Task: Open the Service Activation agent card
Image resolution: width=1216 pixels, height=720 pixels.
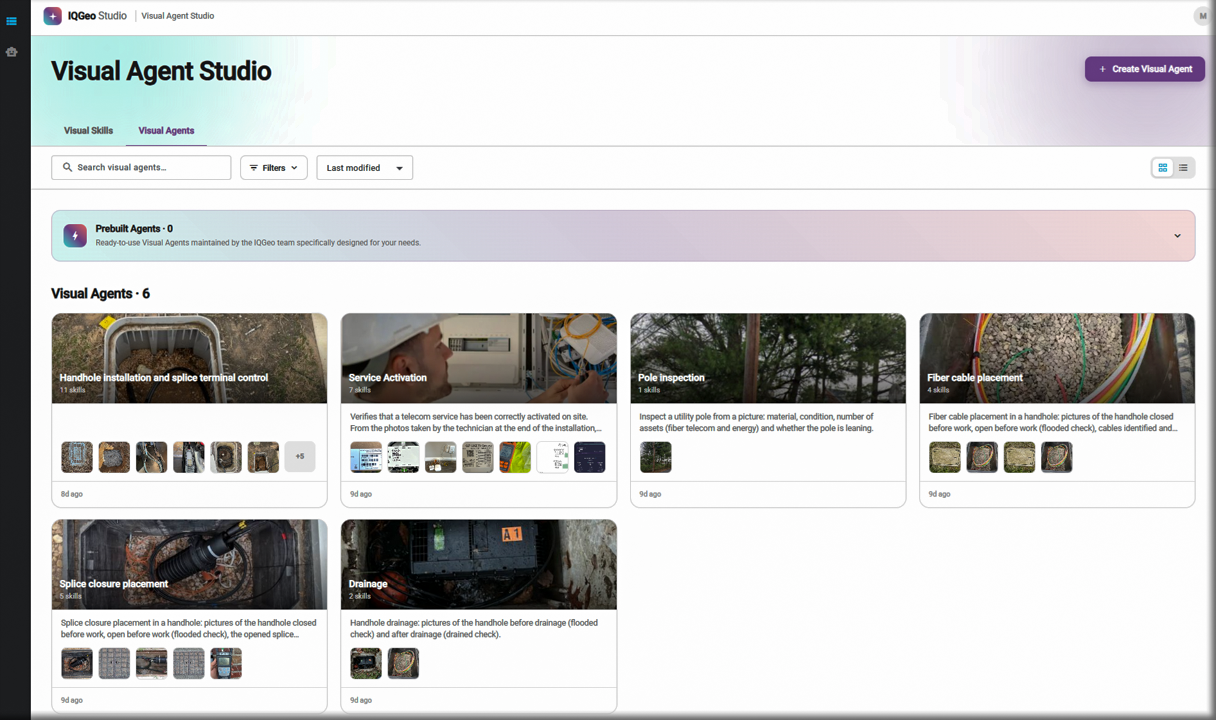Action: [479, 410]
